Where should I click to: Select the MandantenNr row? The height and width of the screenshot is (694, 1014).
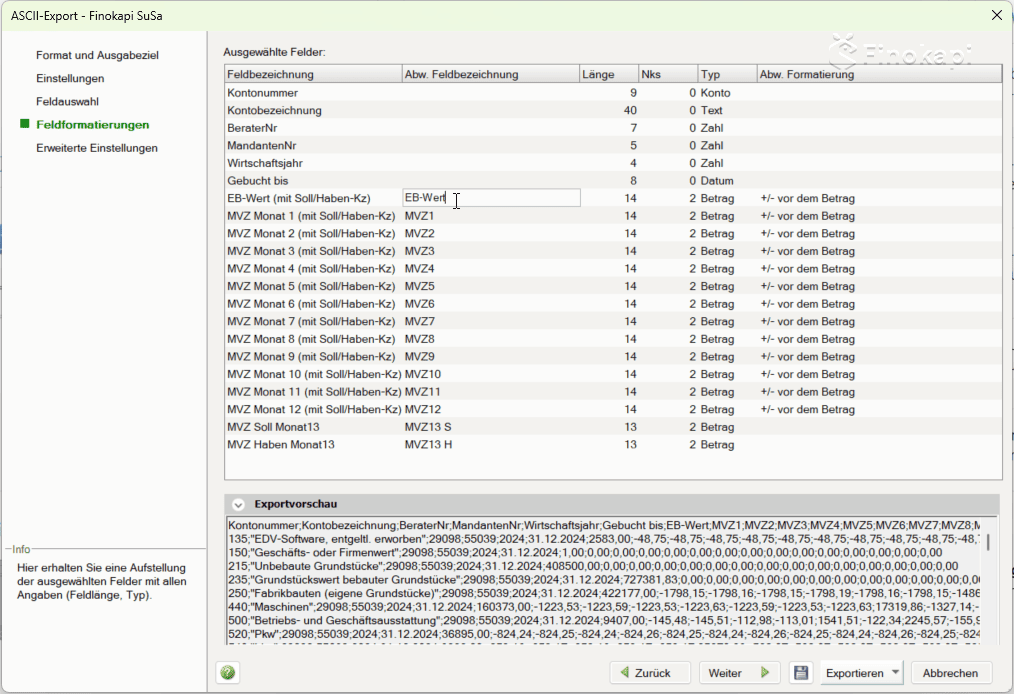(x=613, y=146)
